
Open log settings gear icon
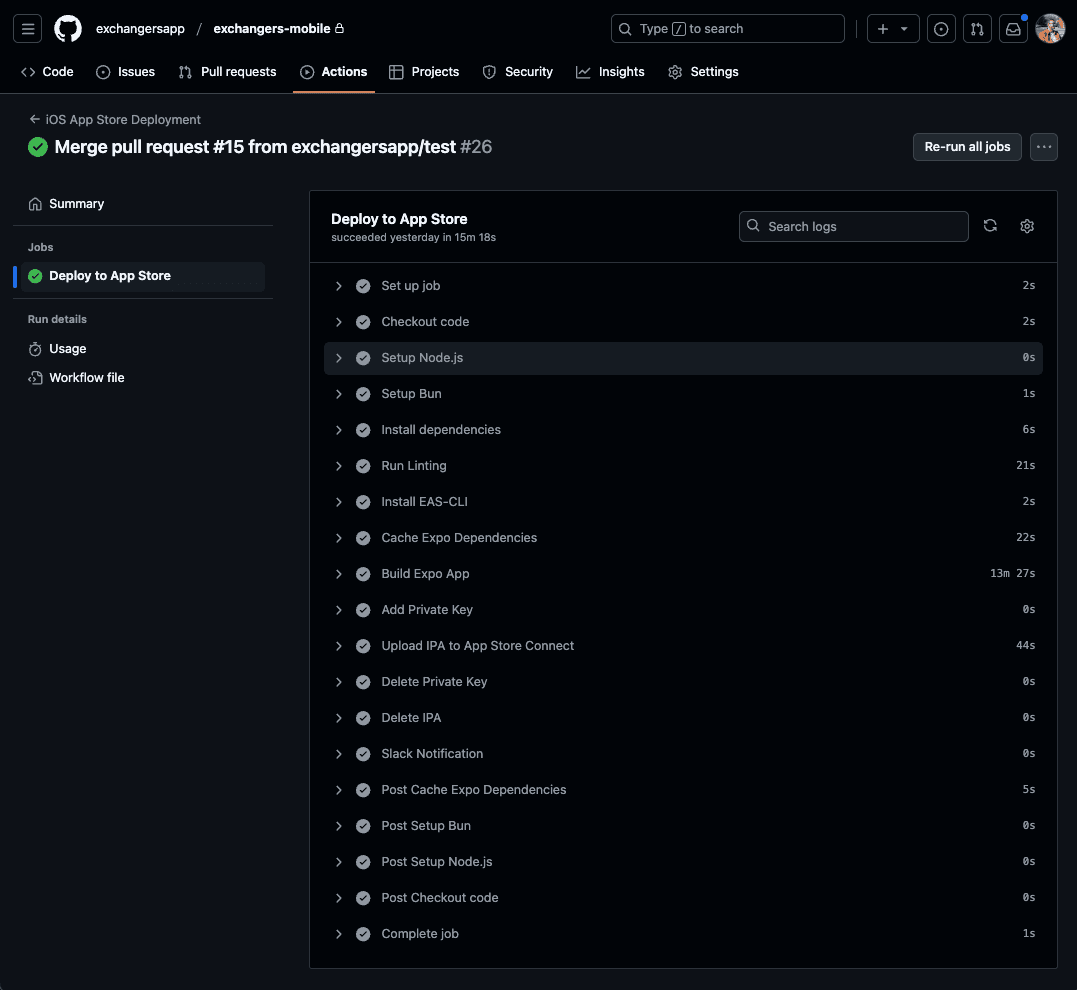point(1027,226)
